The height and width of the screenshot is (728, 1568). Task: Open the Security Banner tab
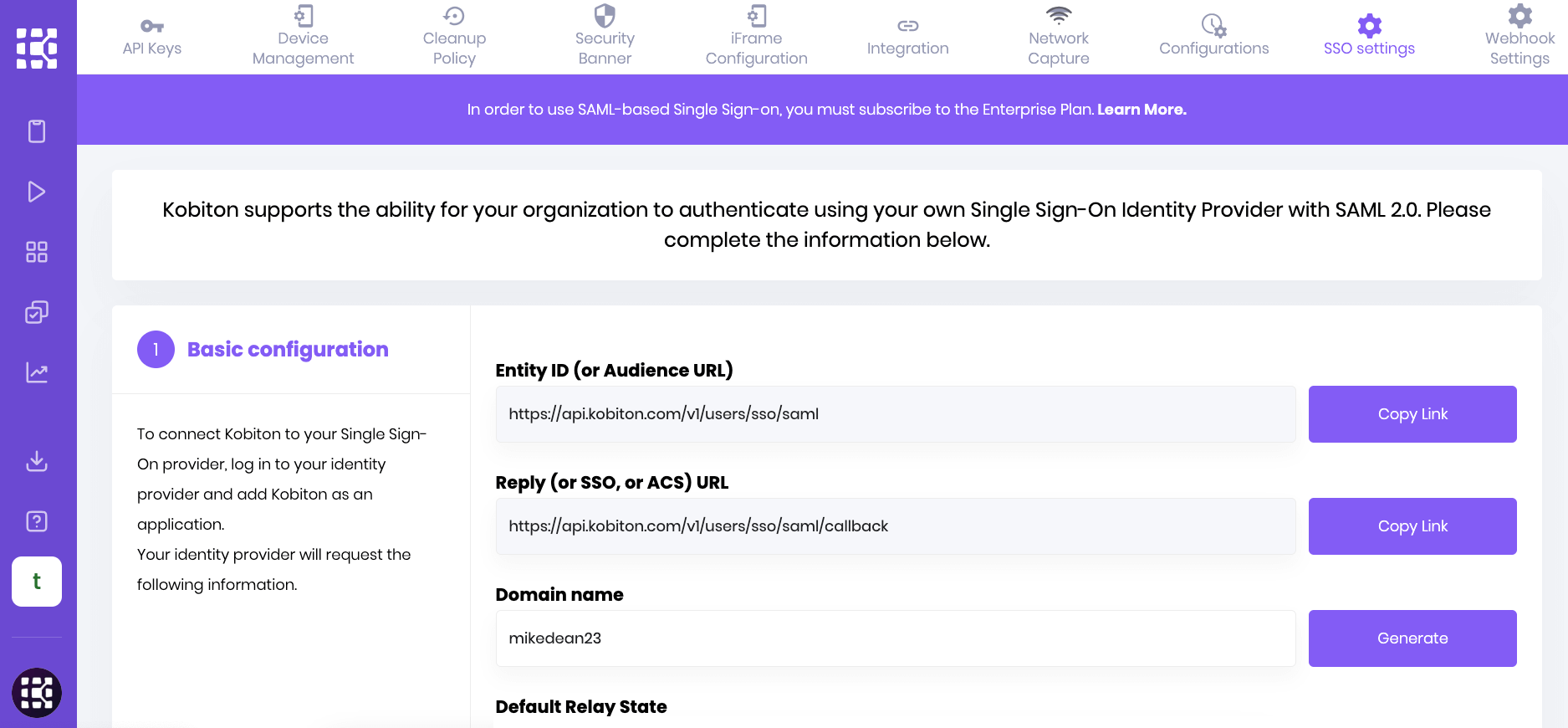coord(605,38)
